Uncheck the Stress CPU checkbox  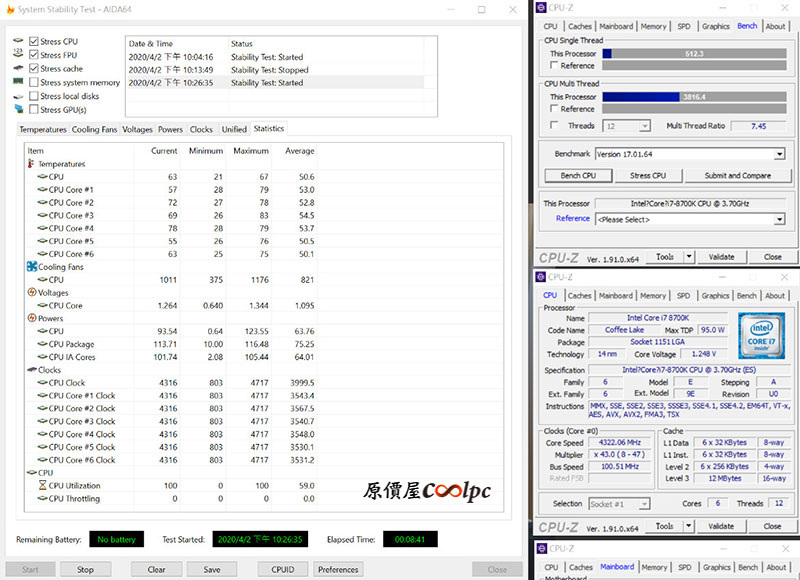[x=34, y=41]
